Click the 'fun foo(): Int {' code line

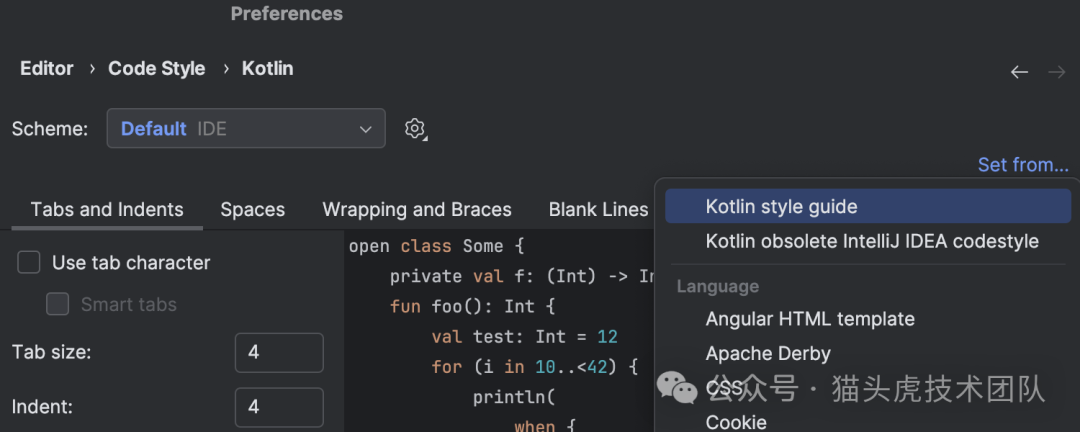point(472,306)
